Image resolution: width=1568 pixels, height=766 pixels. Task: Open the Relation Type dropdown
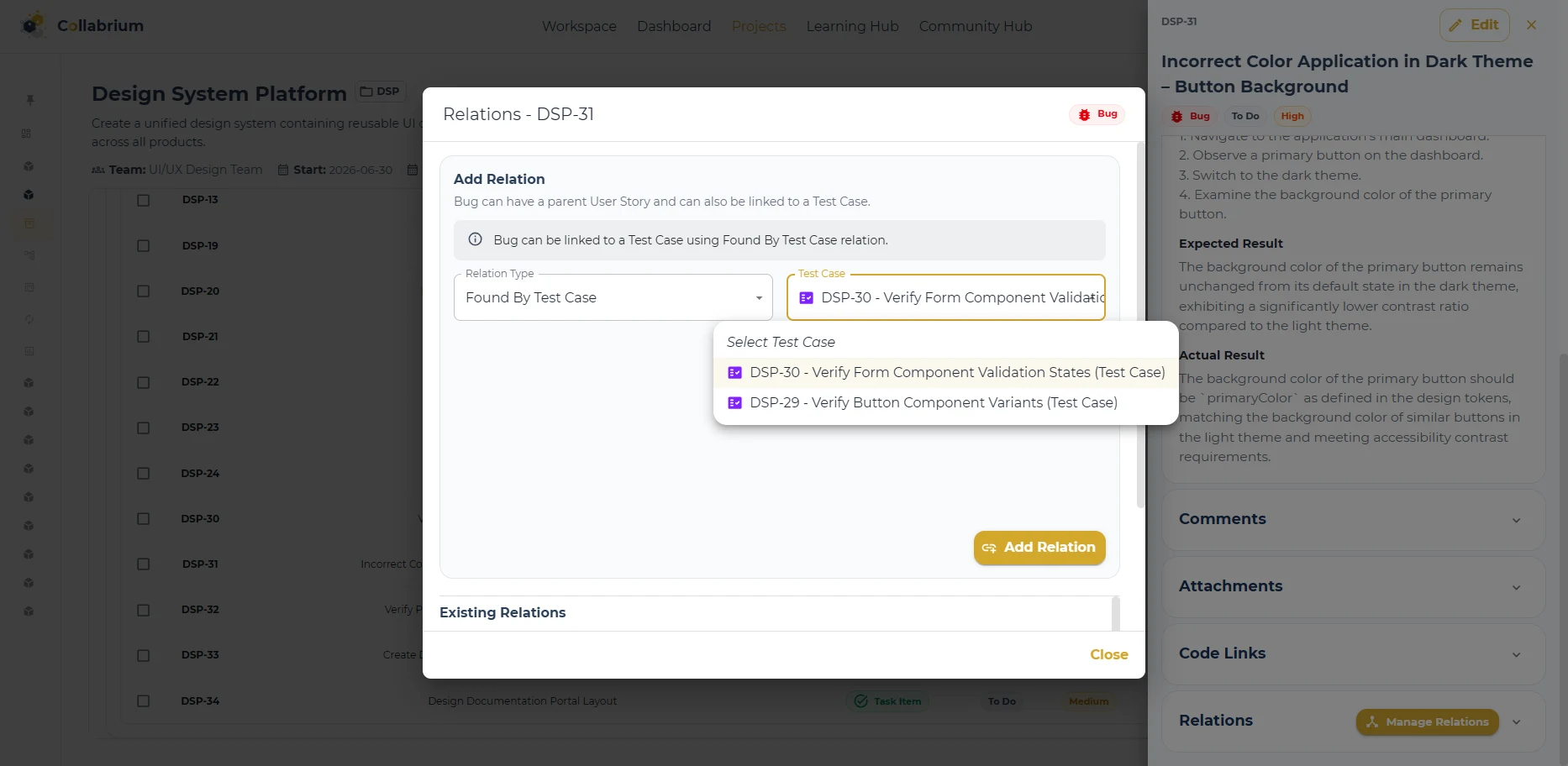pyautogui.click(x=613, y=297)
